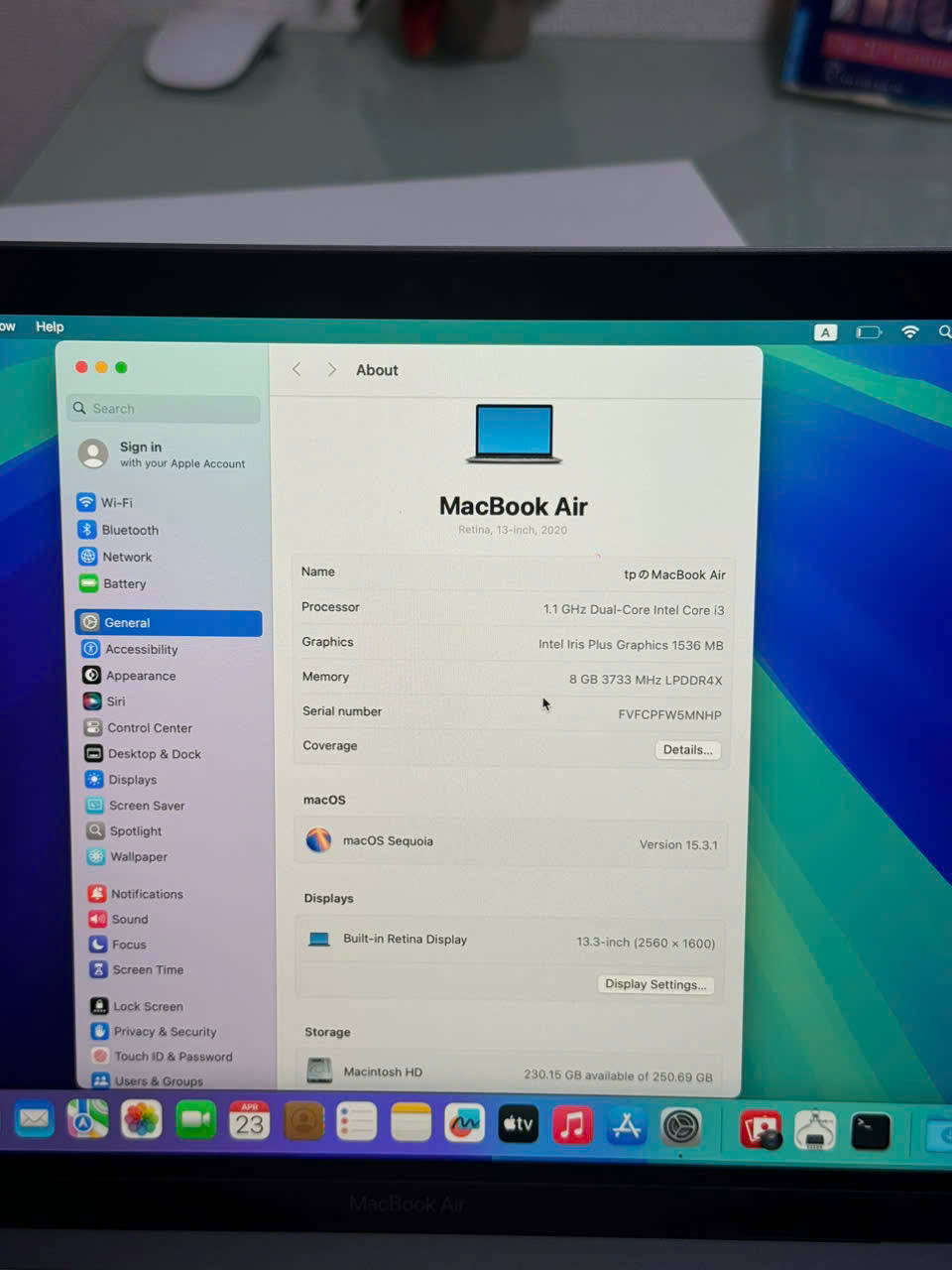This screenshot has height=1270, width=952.
Task: Open the App Store from the Dock
Action: click(x=627, y=1127)
